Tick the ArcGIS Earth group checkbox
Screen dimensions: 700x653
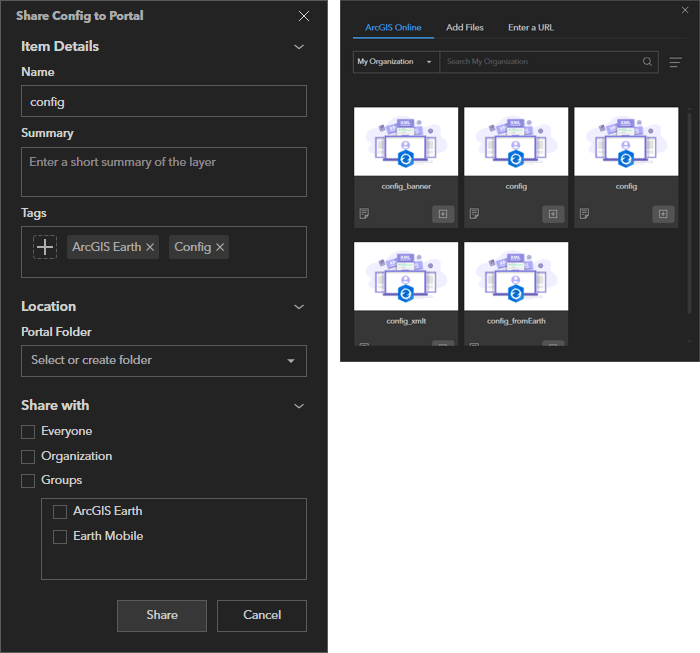coord(60,512)
